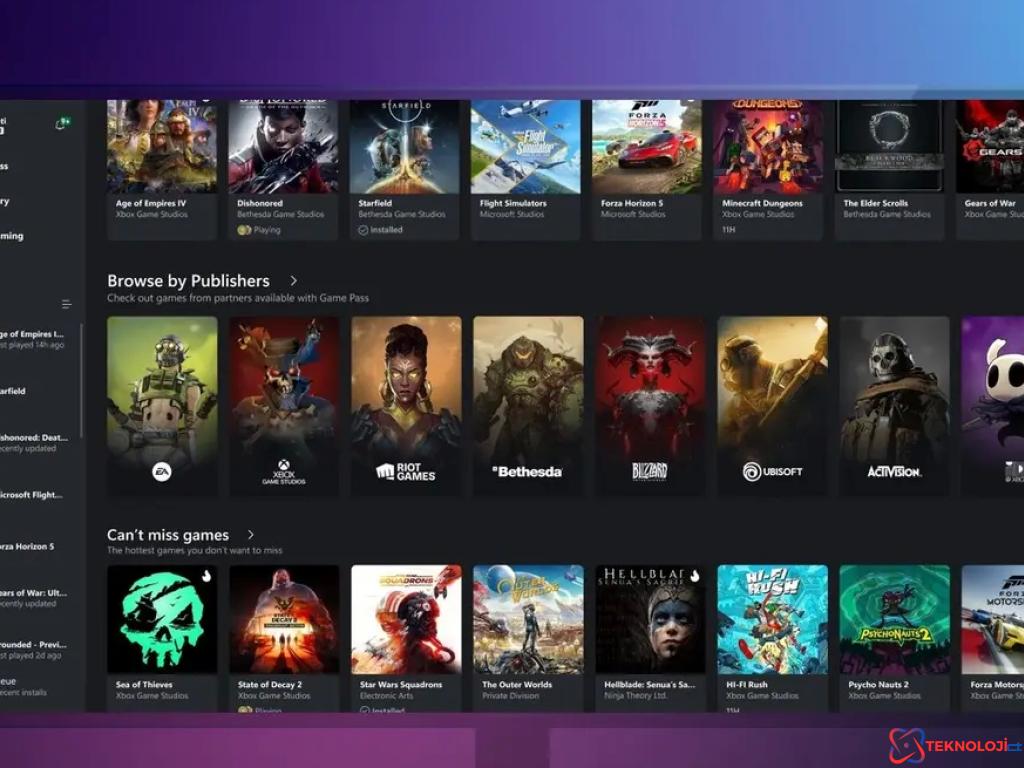
Task: Open the Gears of War game card
Action: tap(990, 170)
